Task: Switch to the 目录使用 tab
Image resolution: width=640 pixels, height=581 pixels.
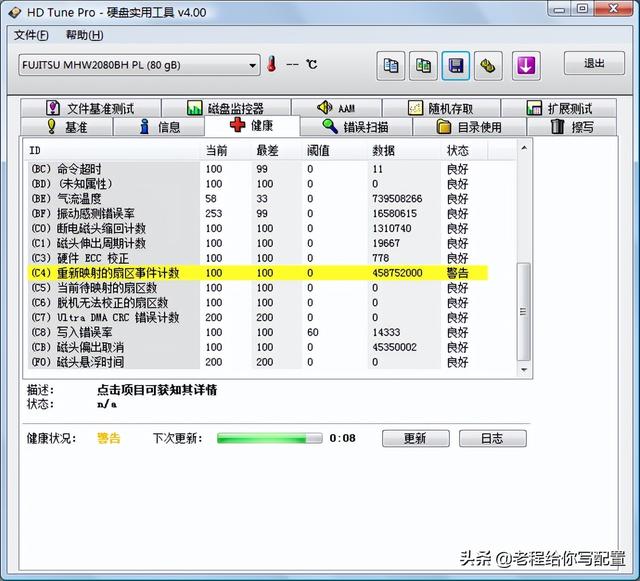Action: click(x=469, y=127)
